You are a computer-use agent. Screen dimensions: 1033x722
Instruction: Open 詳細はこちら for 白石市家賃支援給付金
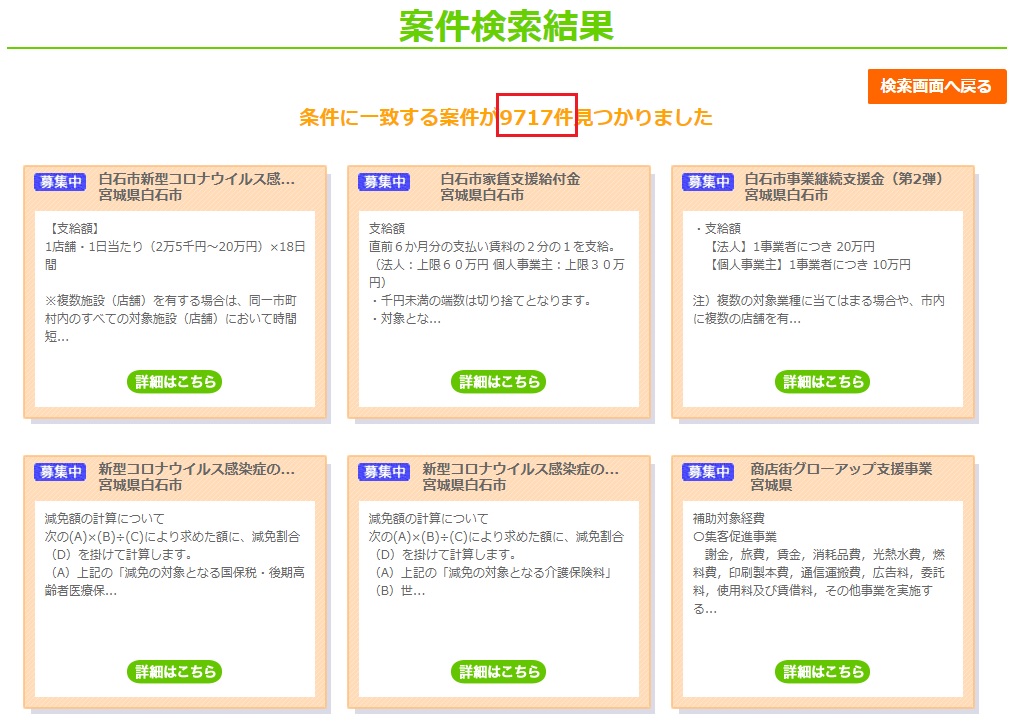(x=498, y=381)
